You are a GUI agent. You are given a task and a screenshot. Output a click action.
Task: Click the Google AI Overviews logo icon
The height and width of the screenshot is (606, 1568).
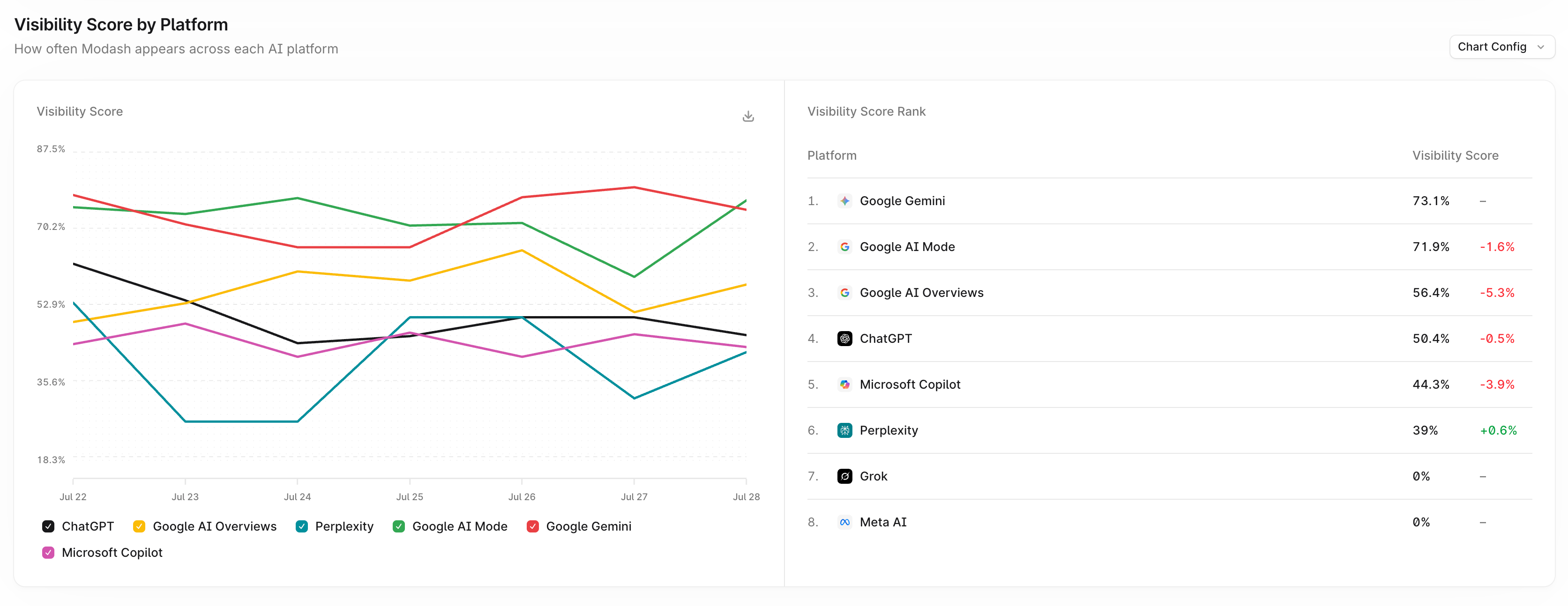pos(844,293)
